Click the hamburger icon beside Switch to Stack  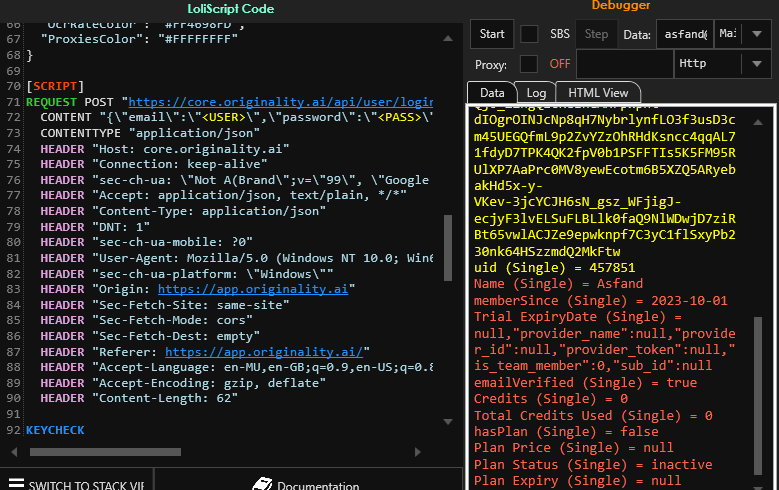pyautogui.click(x=16, y=484)
